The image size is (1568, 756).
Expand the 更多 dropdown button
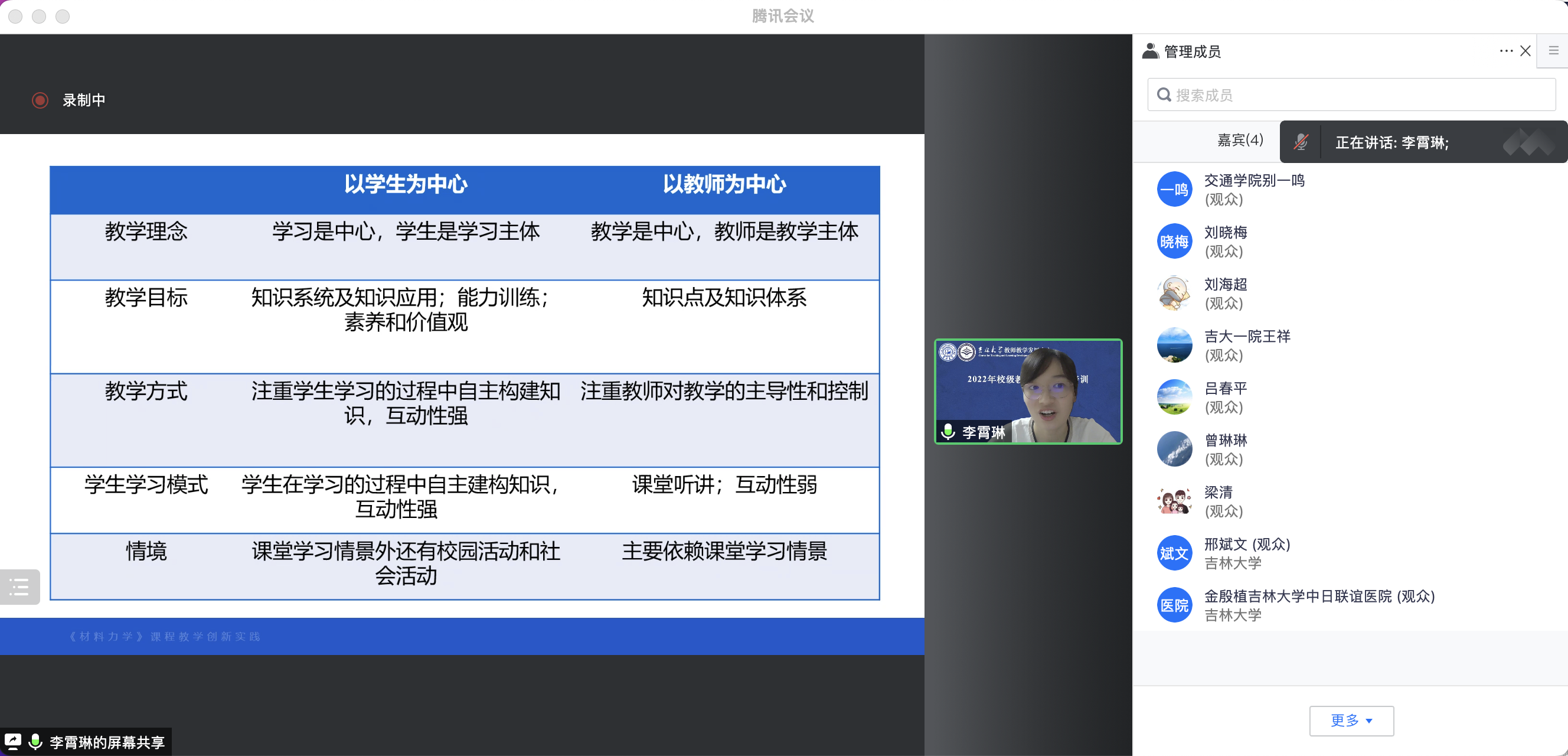1351,721
